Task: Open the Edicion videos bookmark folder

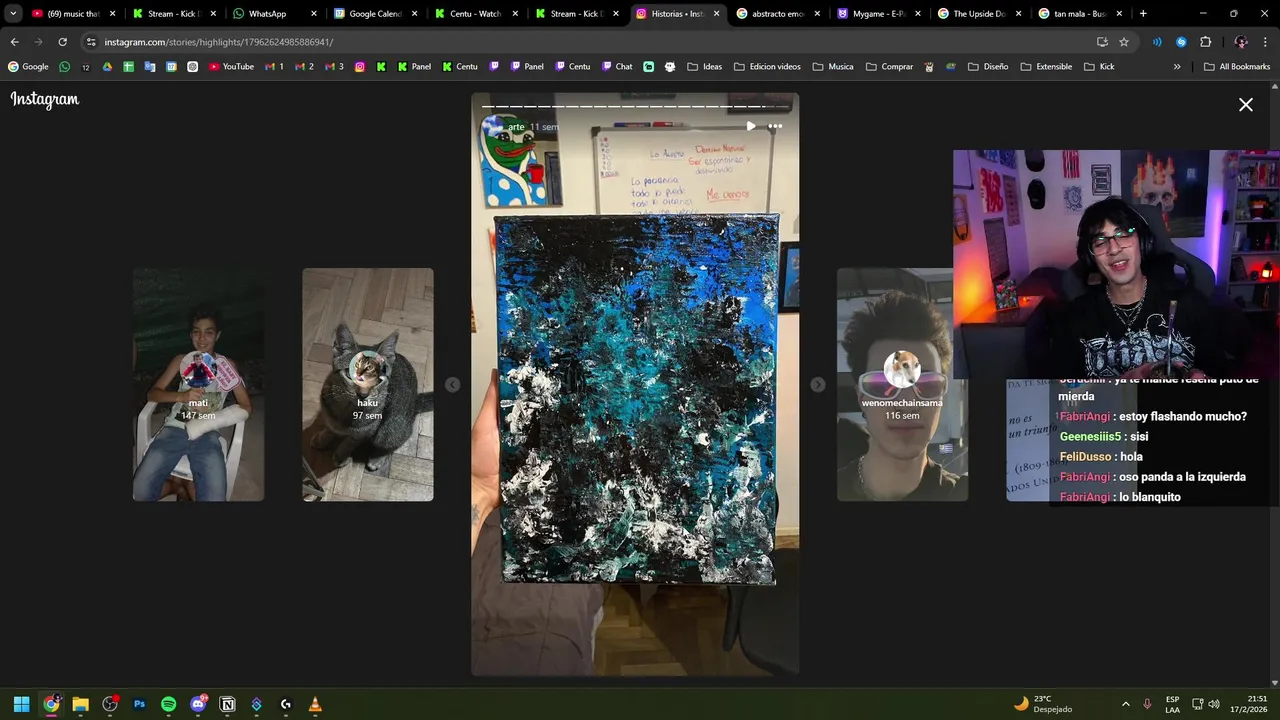Action: point(767,67)
